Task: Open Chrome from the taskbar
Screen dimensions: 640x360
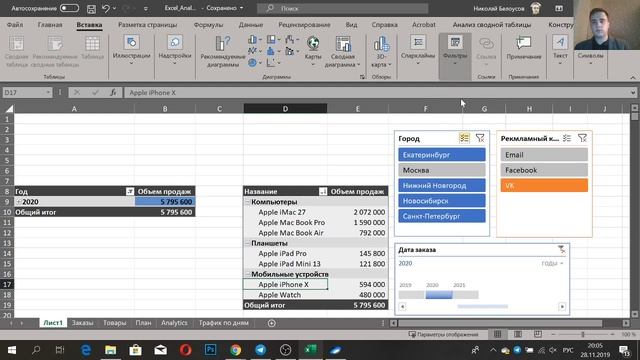Action: [236, 350]
